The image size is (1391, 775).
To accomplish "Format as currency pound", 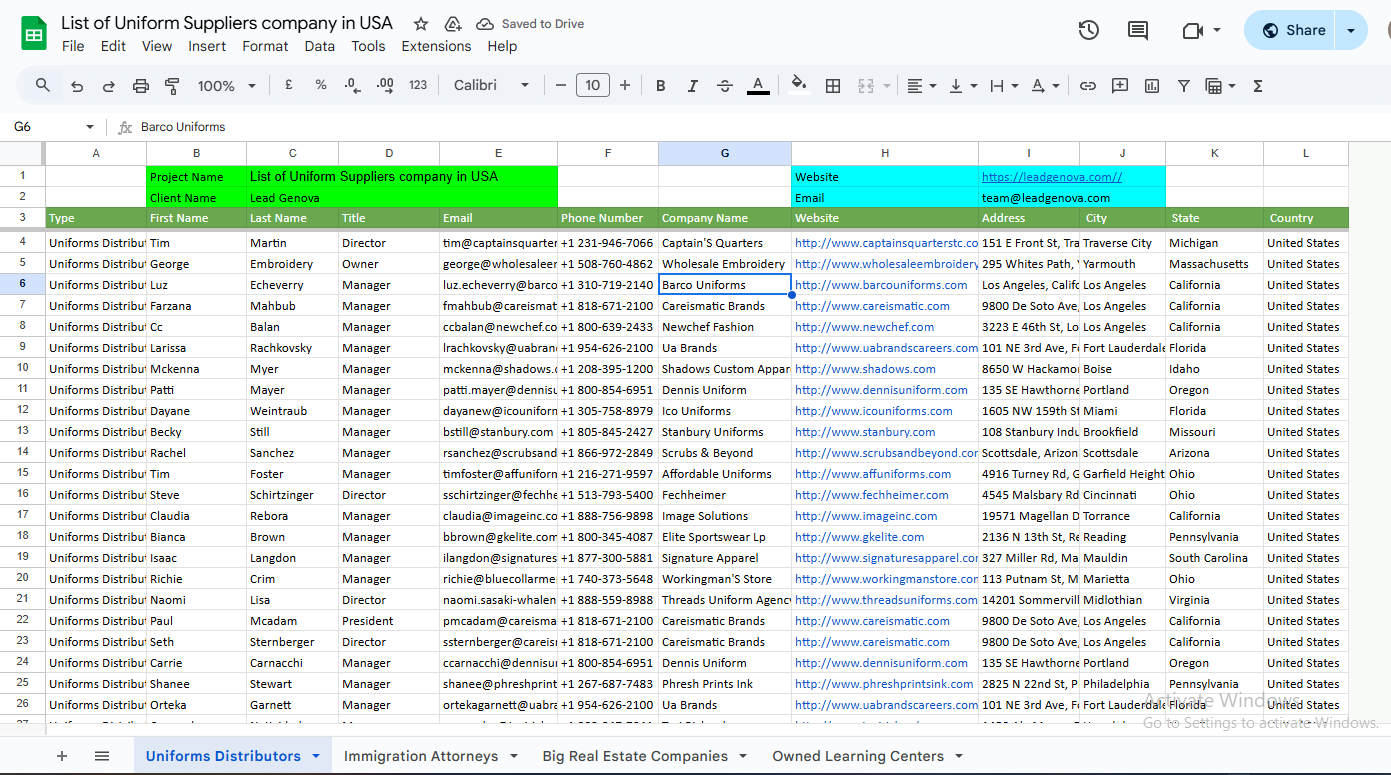I will 288,86.
